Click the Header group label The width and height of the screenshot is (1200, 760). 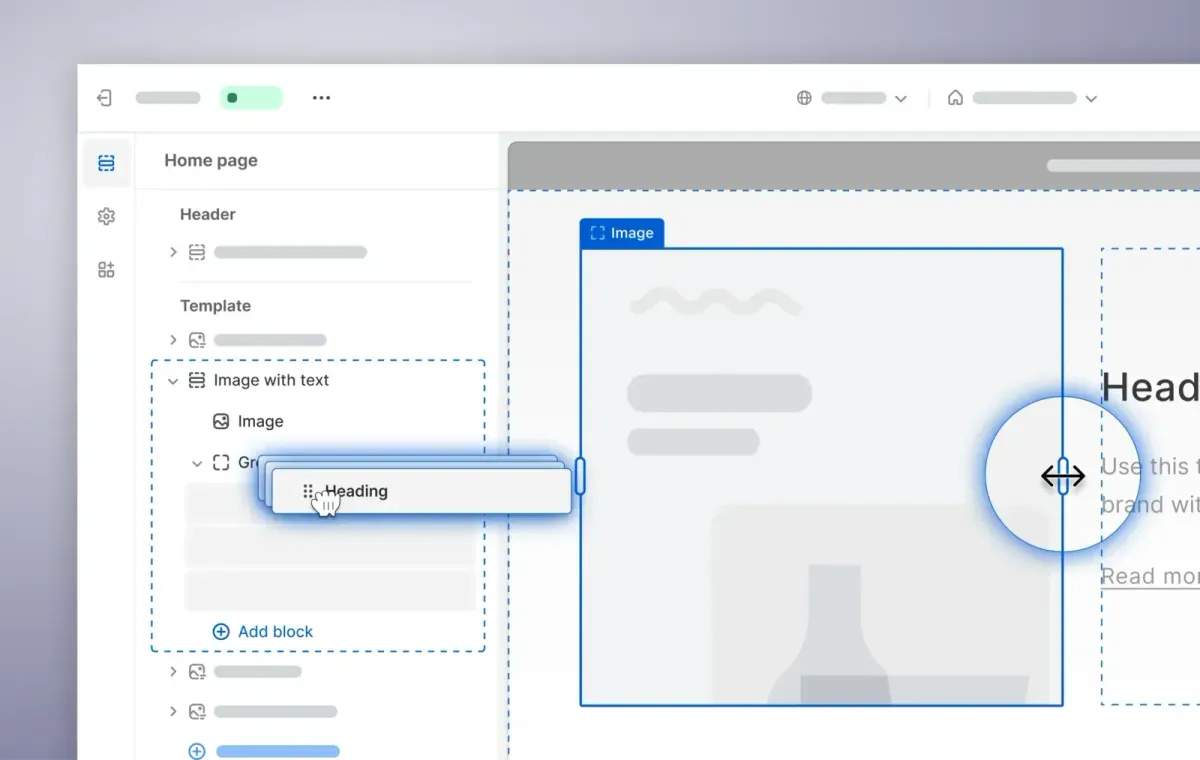pyautogui.click(x=208, y=214)
